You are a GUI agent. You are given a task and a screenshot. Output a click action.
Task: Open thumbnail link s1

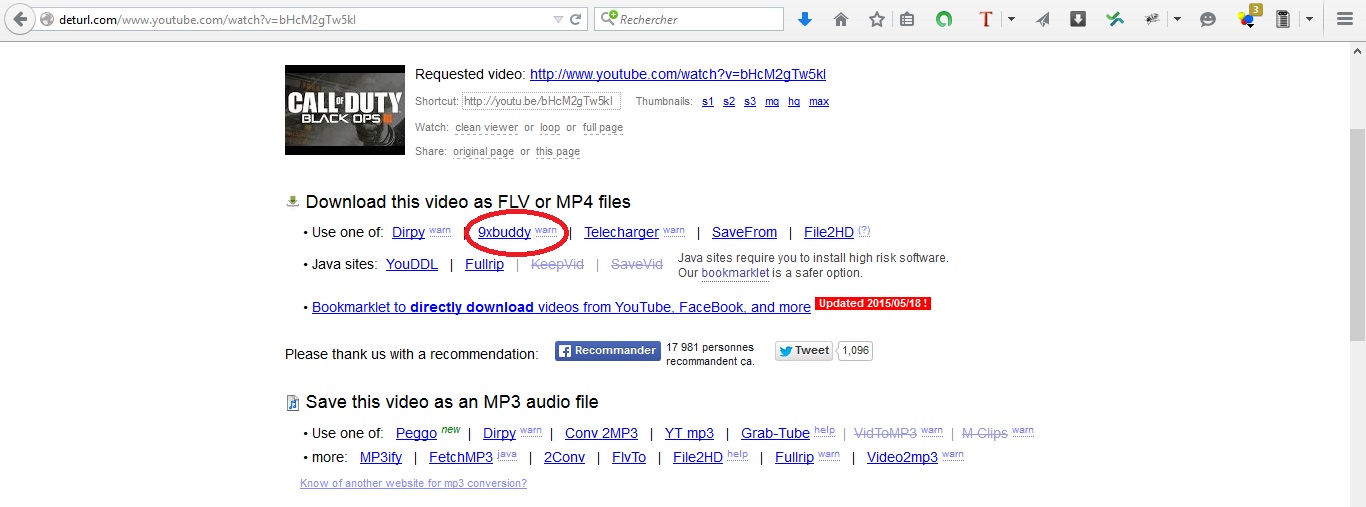pyautogui.click(x=708, y=101)
